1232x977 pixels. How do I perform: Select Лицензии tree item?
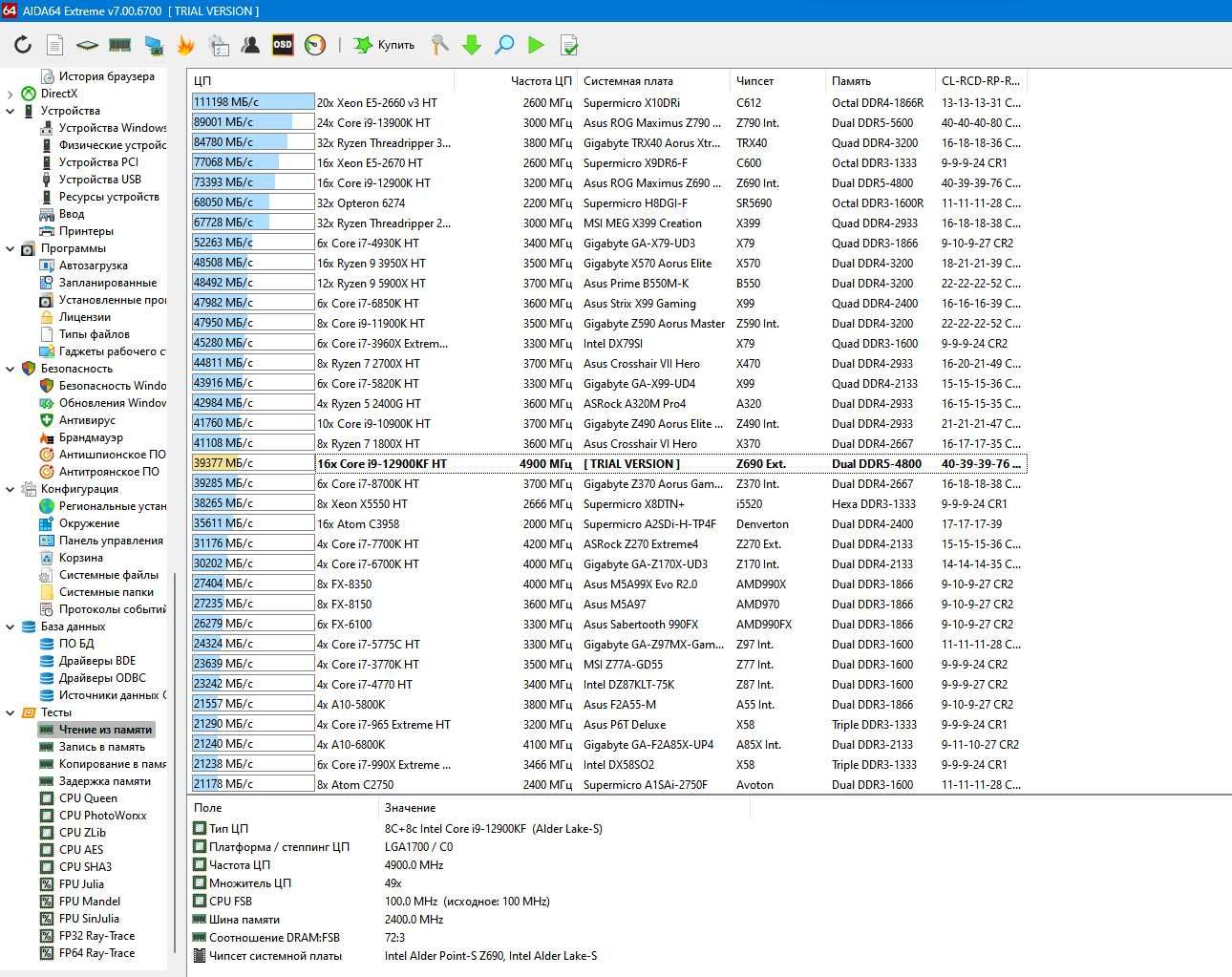85,317
